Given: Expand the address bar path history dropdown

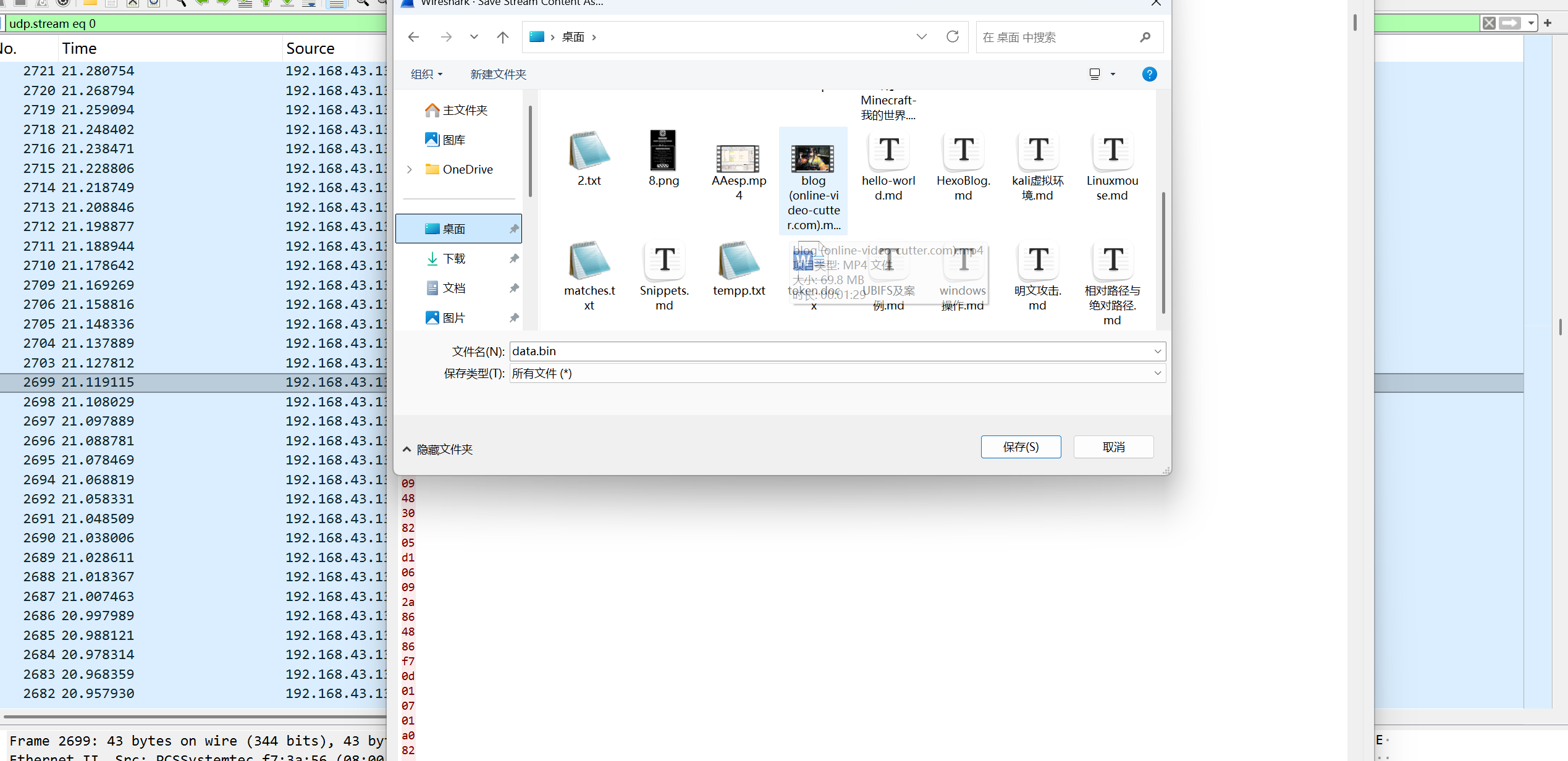Looking at the screenshot, I should pyautogui.click(x=921, y=37).
